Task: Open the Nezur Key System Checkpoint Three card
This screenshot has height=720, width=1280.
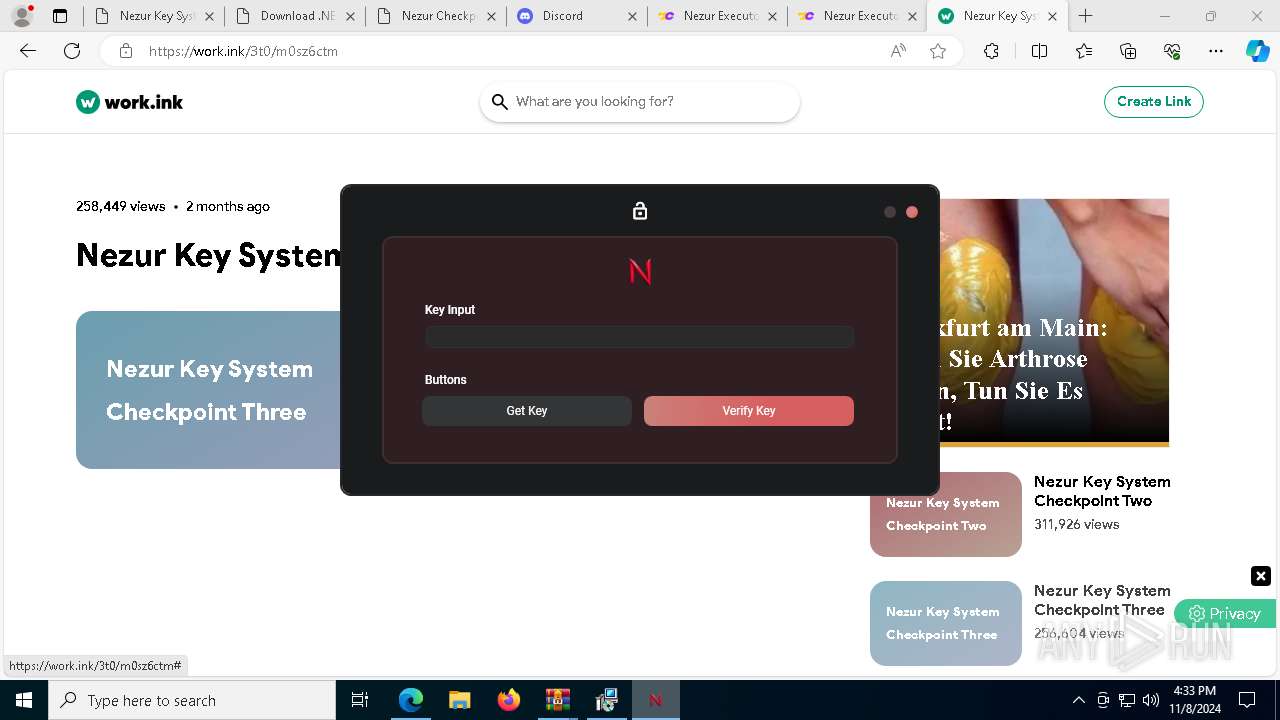Action: pos(208,390)
